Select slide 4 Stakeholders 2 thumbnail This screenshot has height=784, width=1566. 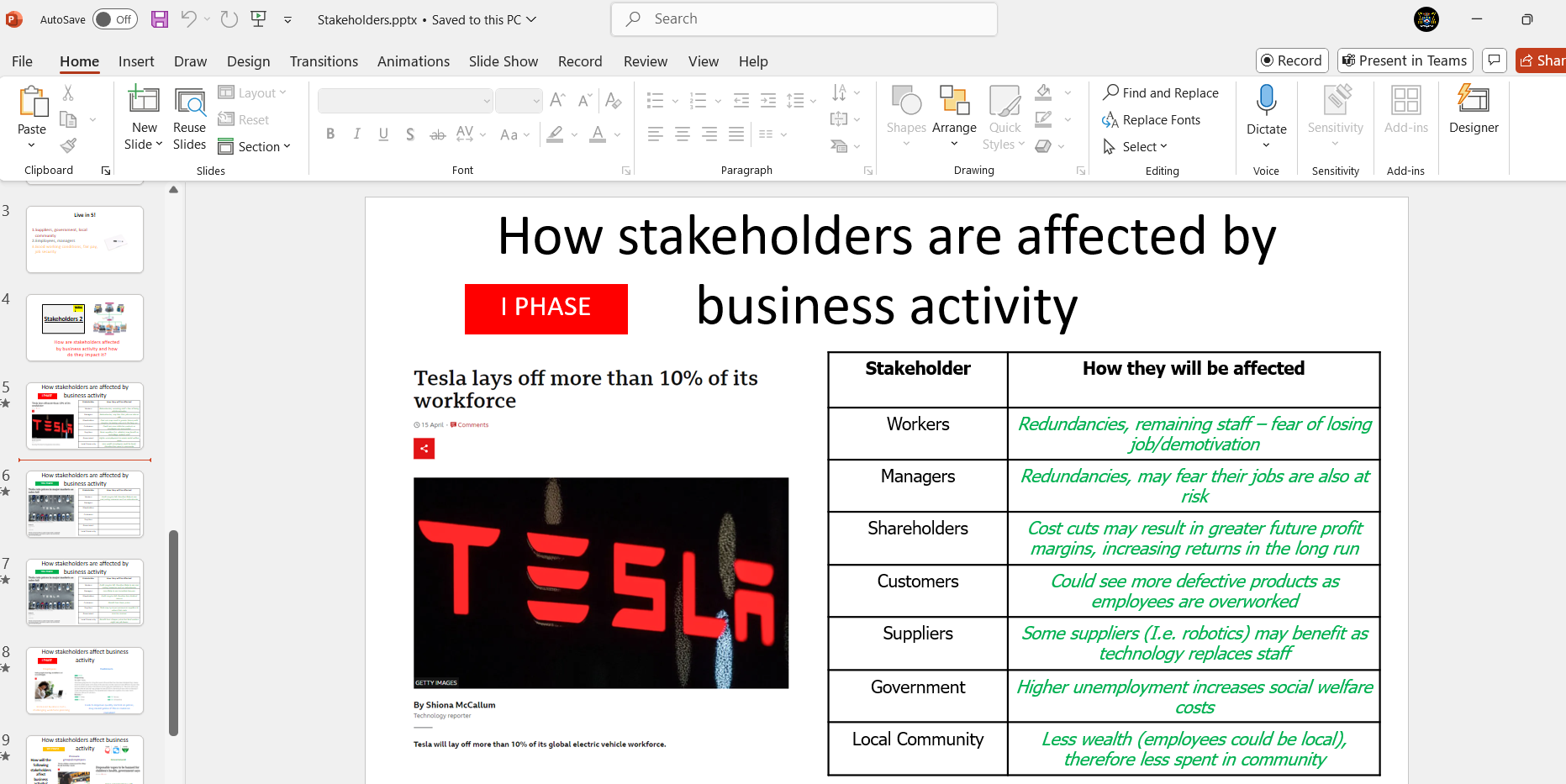pyautogui.click(x=85, y=328)
